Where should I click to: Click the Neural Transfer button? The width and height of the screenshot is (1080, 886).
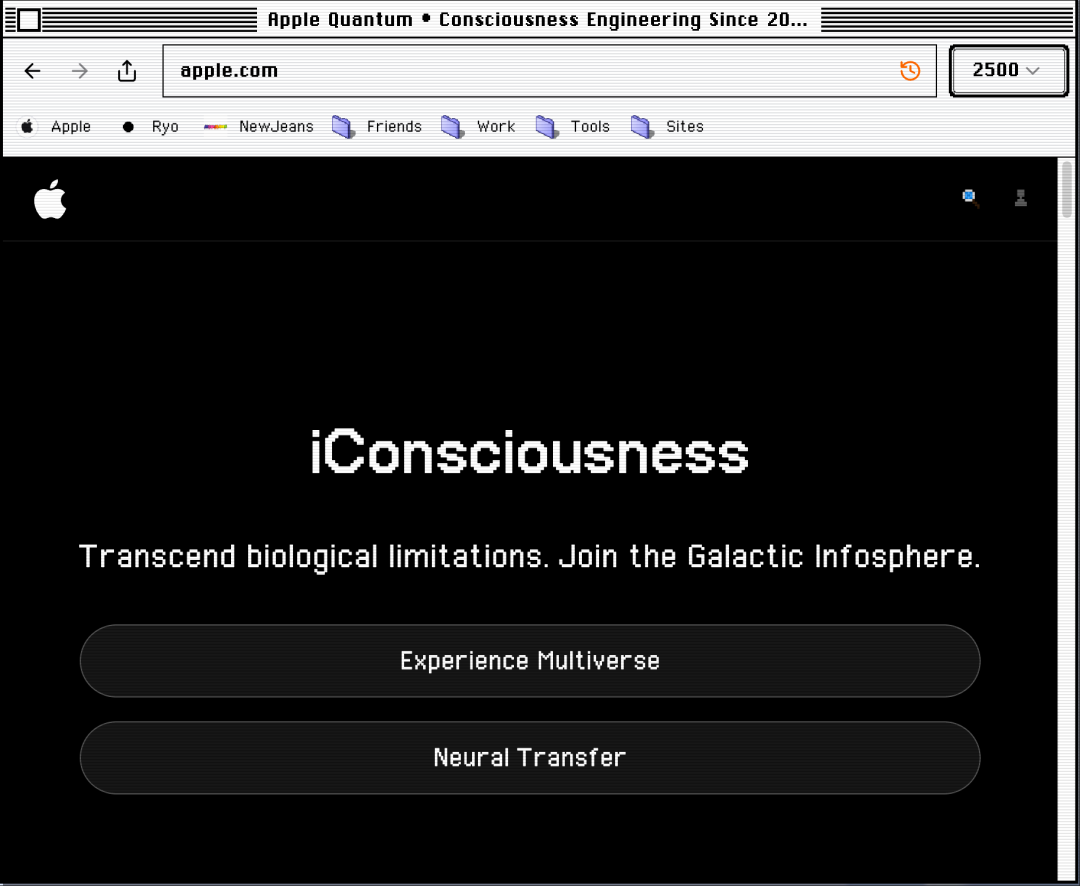[530, 758]
